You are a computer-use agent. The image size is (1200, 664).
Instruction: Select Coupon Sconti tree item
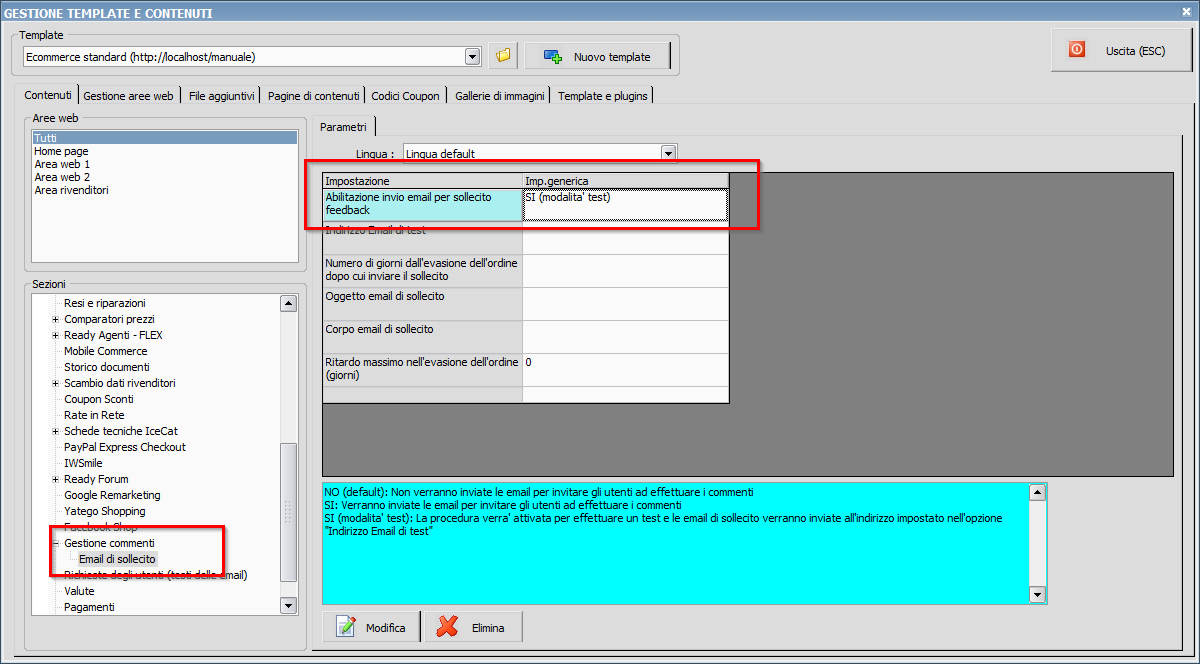(98, 399)
